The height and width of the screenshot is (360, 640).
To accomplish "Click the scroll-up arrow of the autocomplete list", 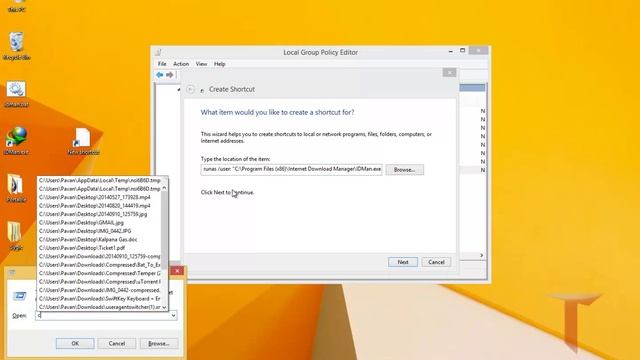I will pos(164,188).
